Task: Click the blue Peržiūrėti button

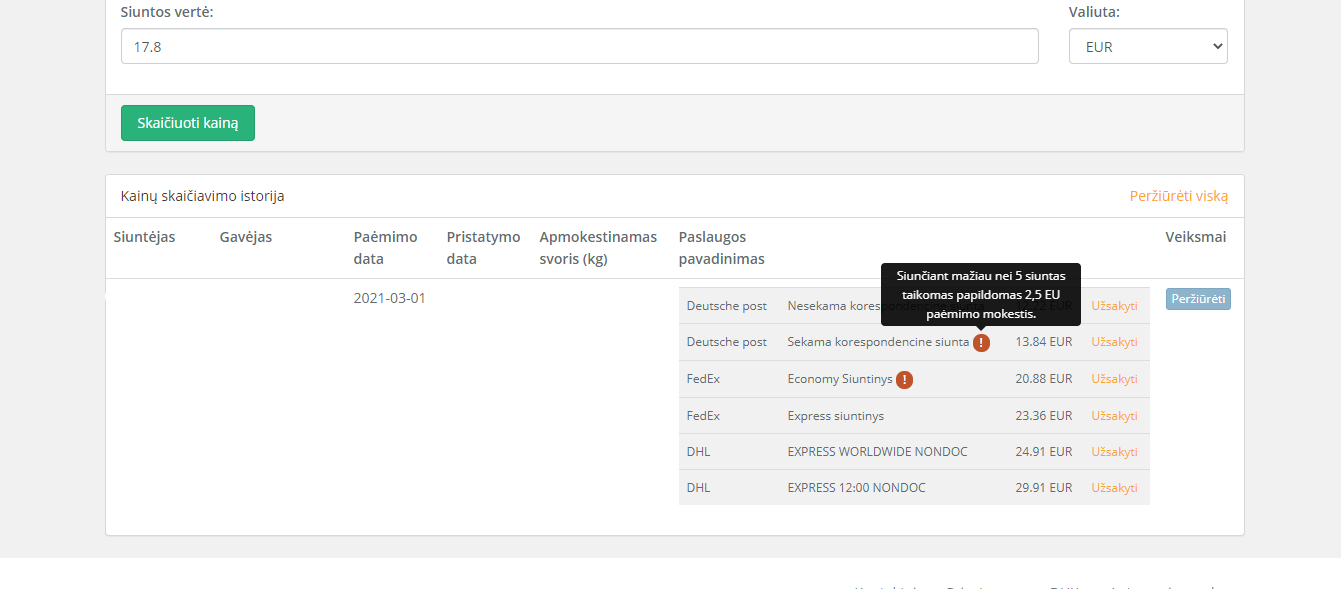Action: pos(1197,299)
